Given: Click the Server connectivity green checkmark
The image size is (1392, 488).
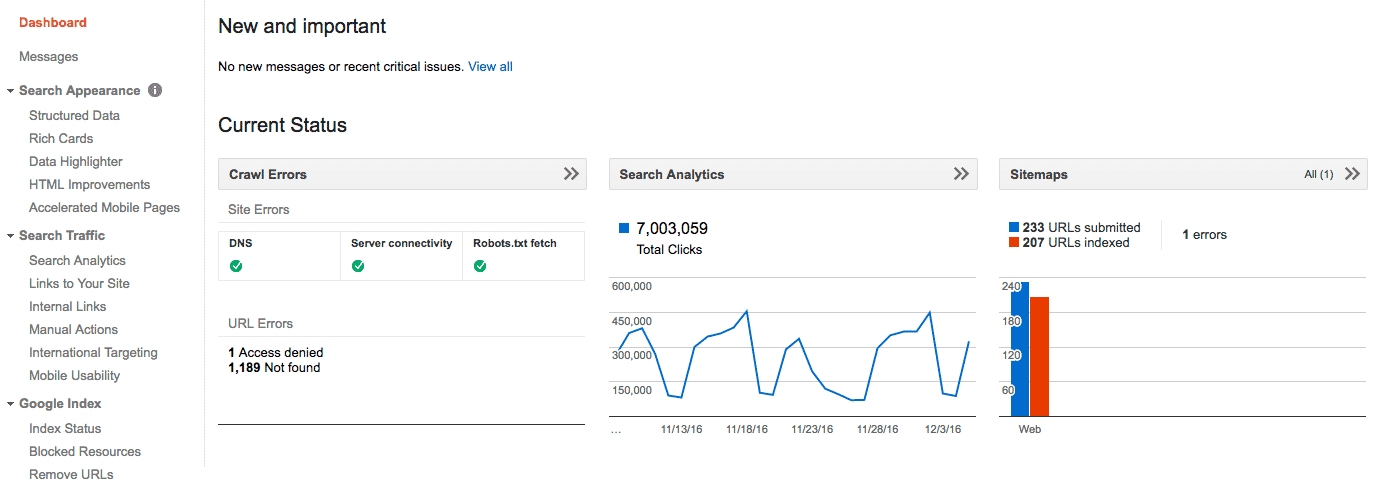Looking at the screenshot, I should [358, 266].
